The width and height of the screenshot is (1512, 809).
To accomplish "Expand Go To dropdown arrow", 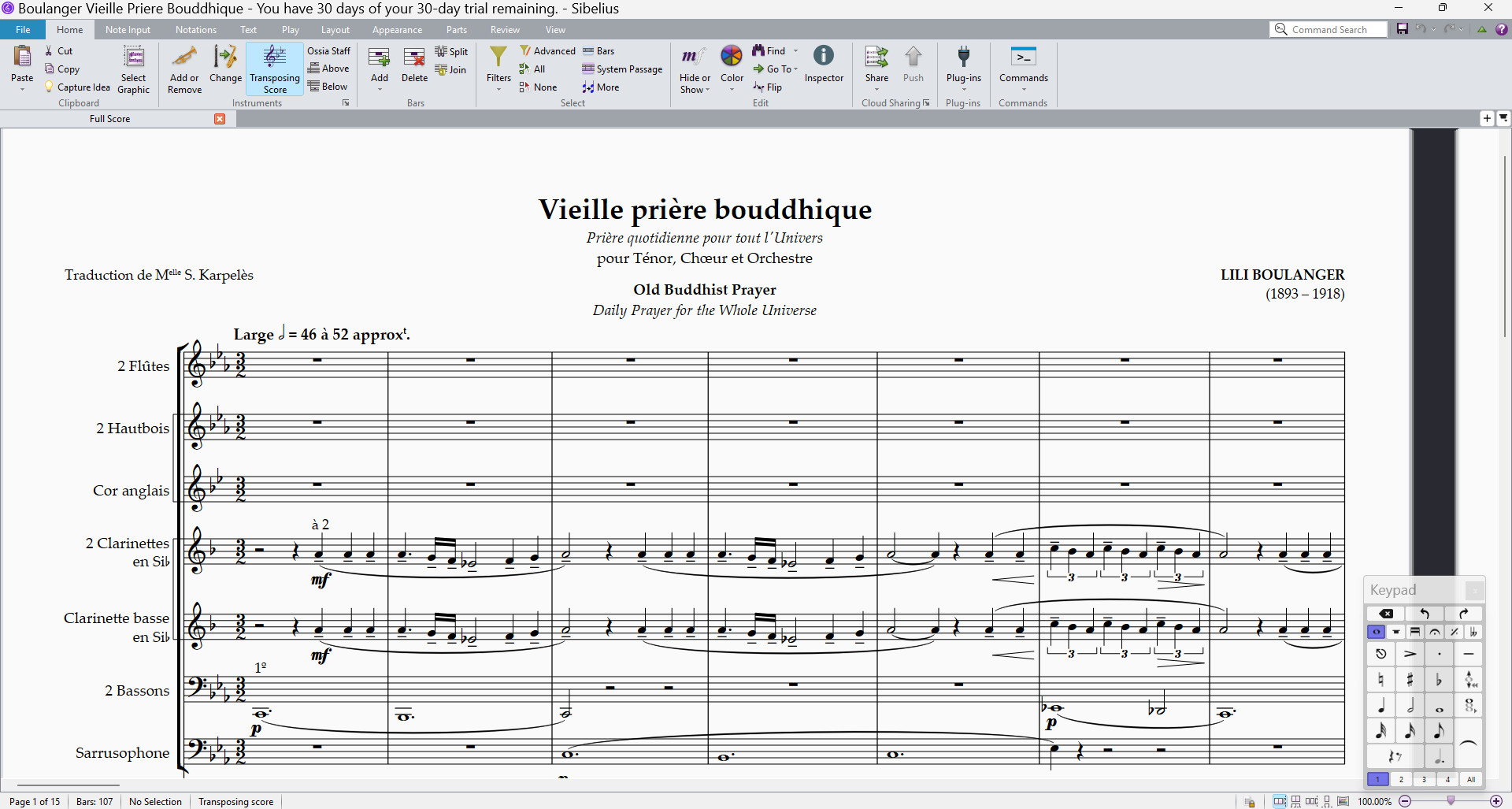I will tap(796, 69).
